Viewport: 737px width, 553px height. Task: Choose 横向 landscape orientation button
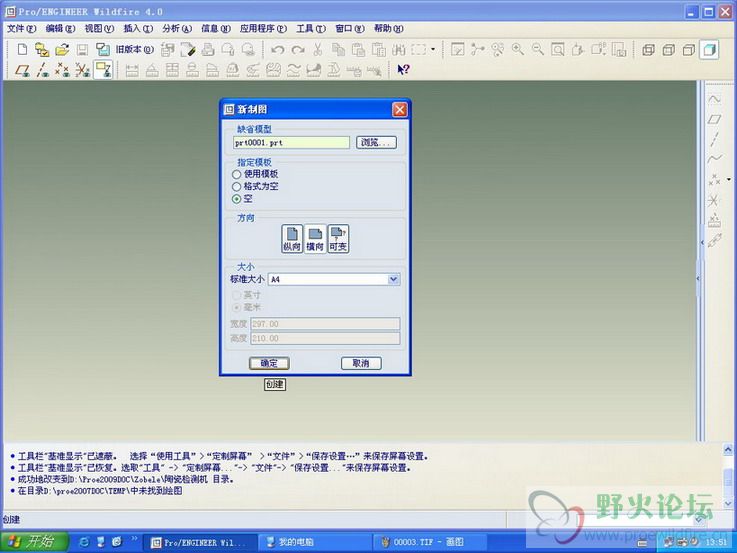tap(315, 238)
